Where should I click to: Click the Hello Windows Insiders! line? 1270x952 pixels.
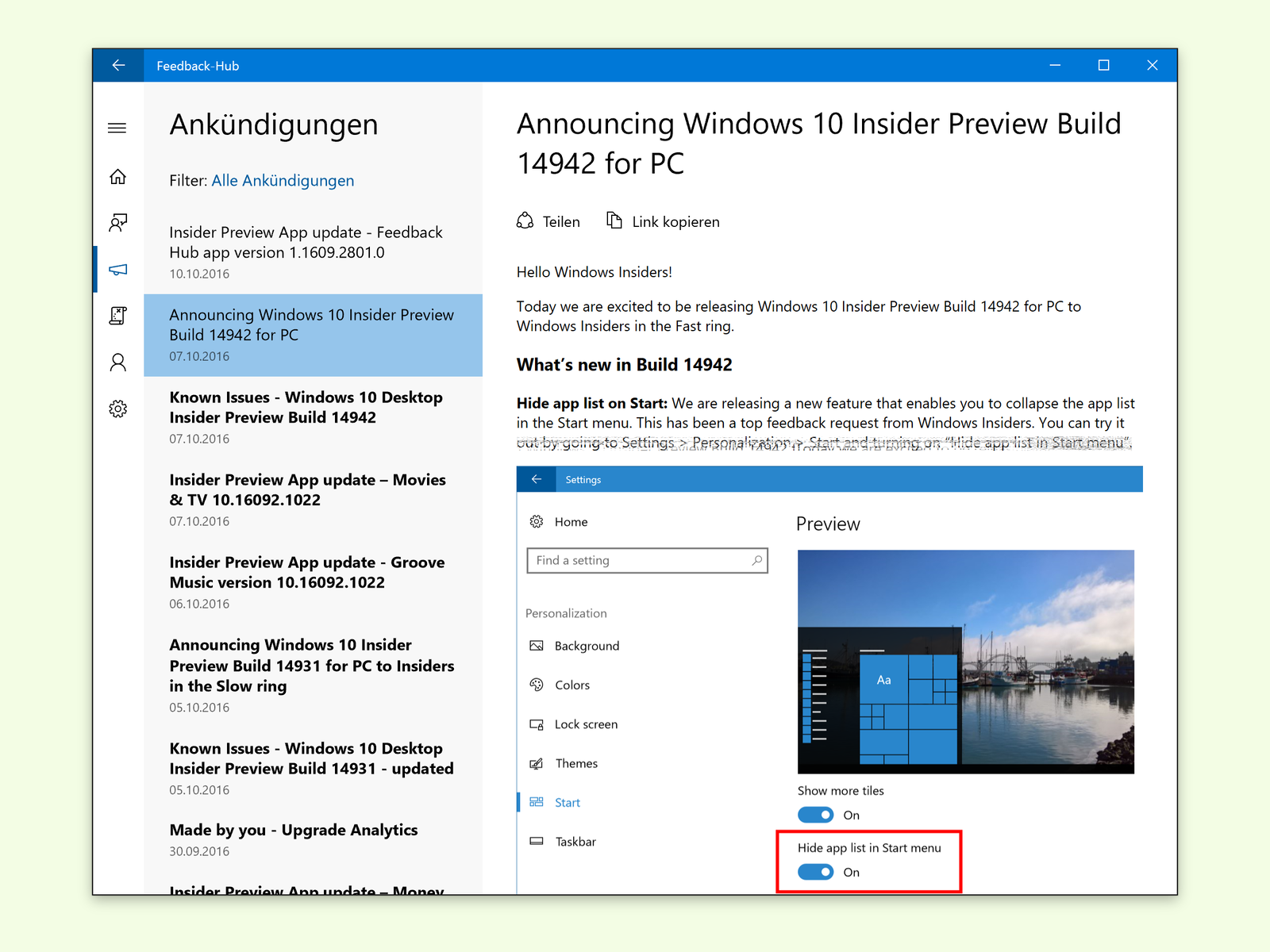pyautogui.click(x=595, y=272)
